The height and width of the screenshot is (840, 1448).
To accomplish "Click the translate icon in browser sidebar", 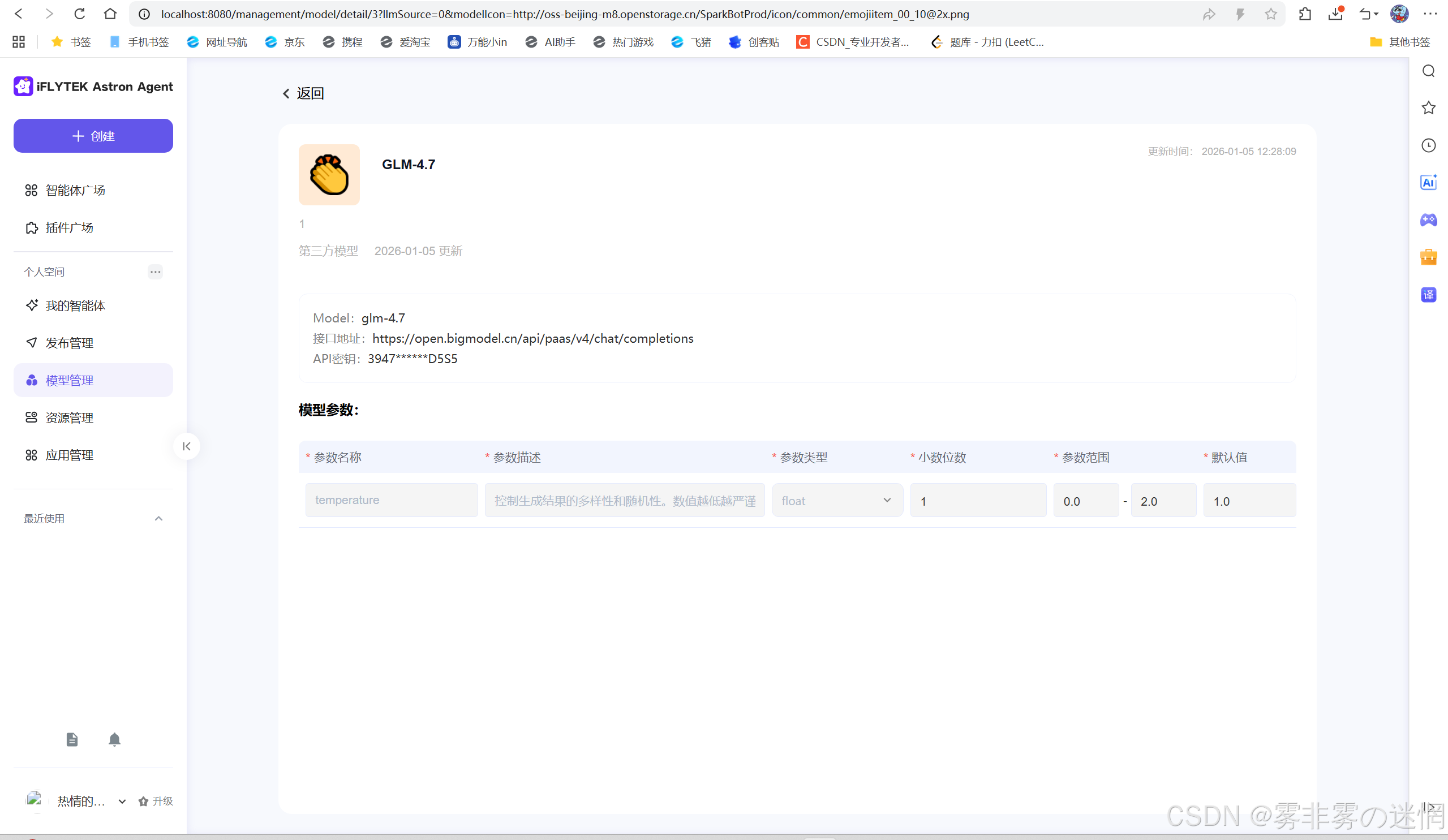I will click(1428, 295).
